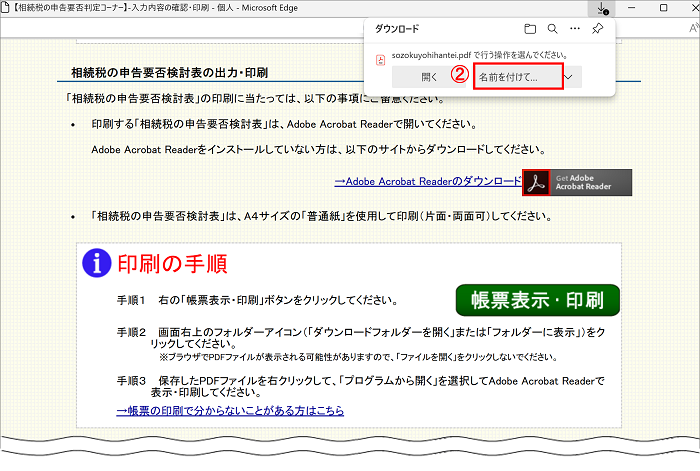Click the blue info icon beside 印刷の手順
This screenshot has width=700, height=471.
pos(96,263)
